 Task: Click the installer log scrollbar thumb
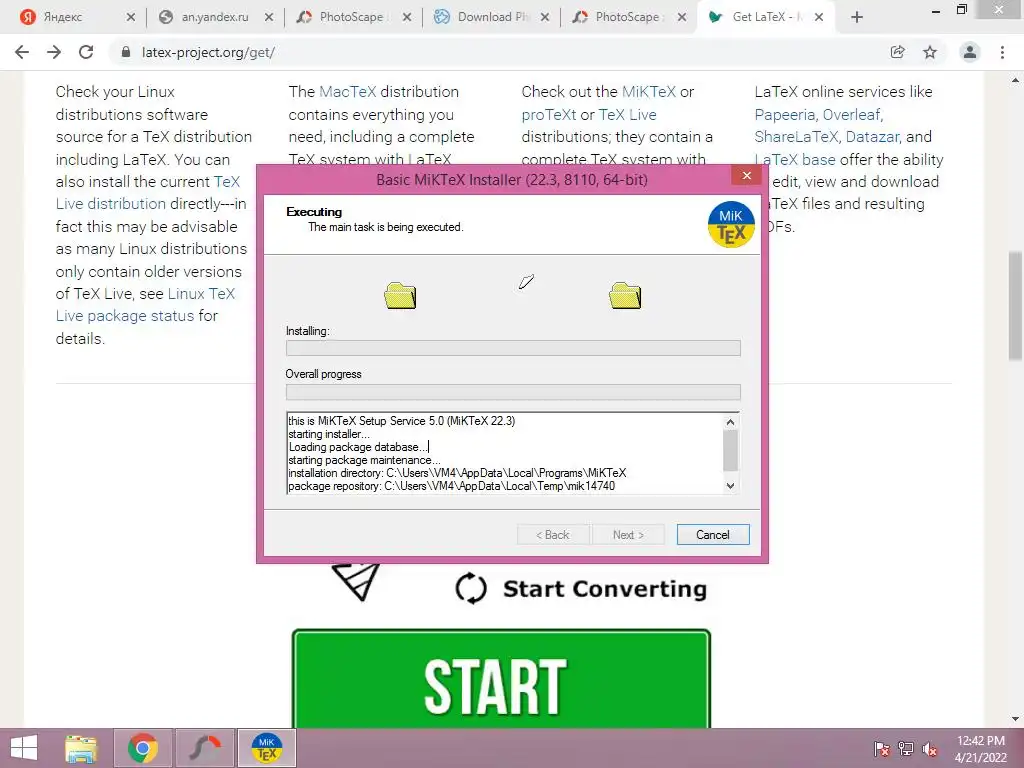730,451
